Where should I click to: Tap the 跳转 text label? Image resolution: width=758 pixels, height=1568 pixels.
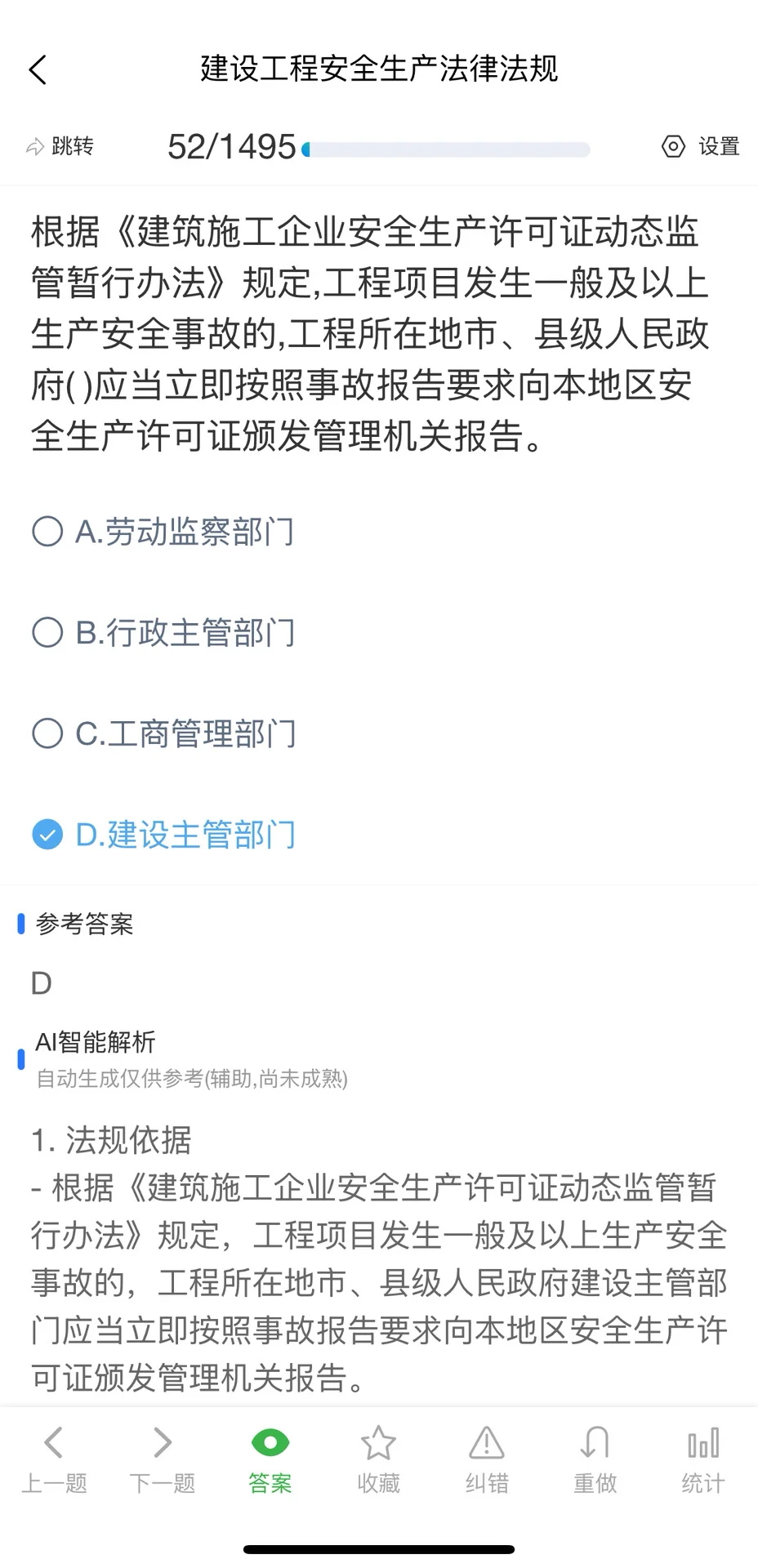point(73,147)
